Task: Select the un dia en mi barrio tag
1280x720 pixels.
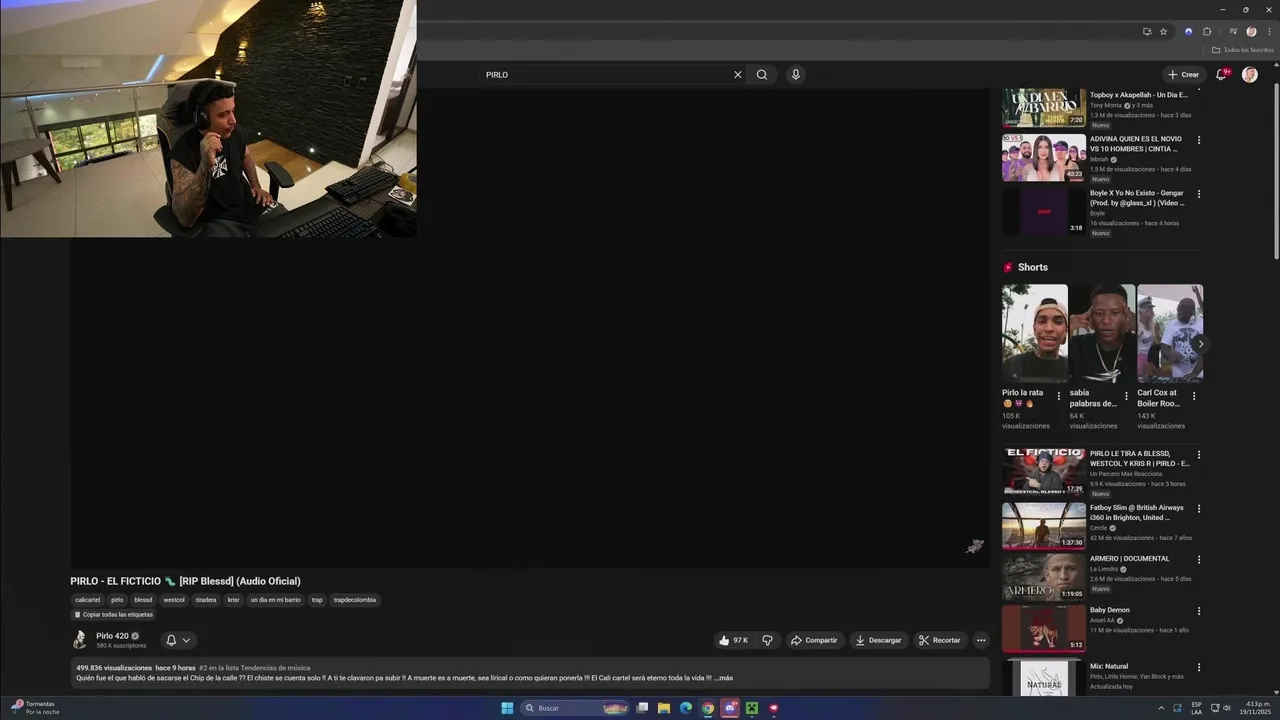Action: coord(275,600)
